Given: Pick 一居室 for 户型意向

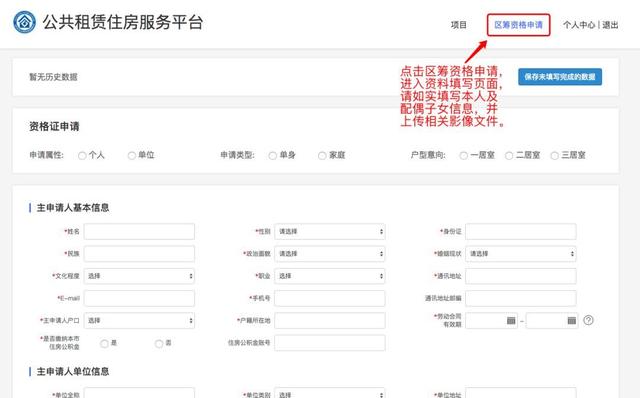Looking at the screenshot, I should (x=464, y=156).
